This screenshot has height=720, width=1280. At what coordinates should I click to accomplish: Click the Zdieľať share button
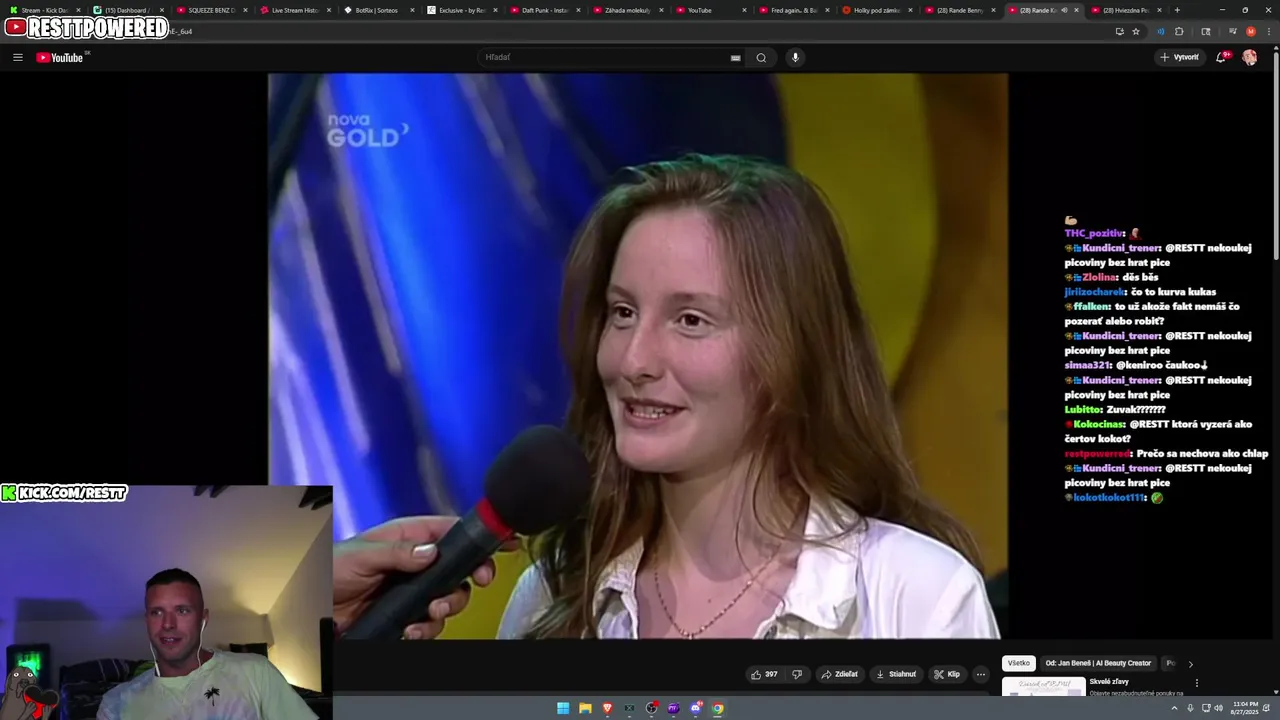pos(840,674)
